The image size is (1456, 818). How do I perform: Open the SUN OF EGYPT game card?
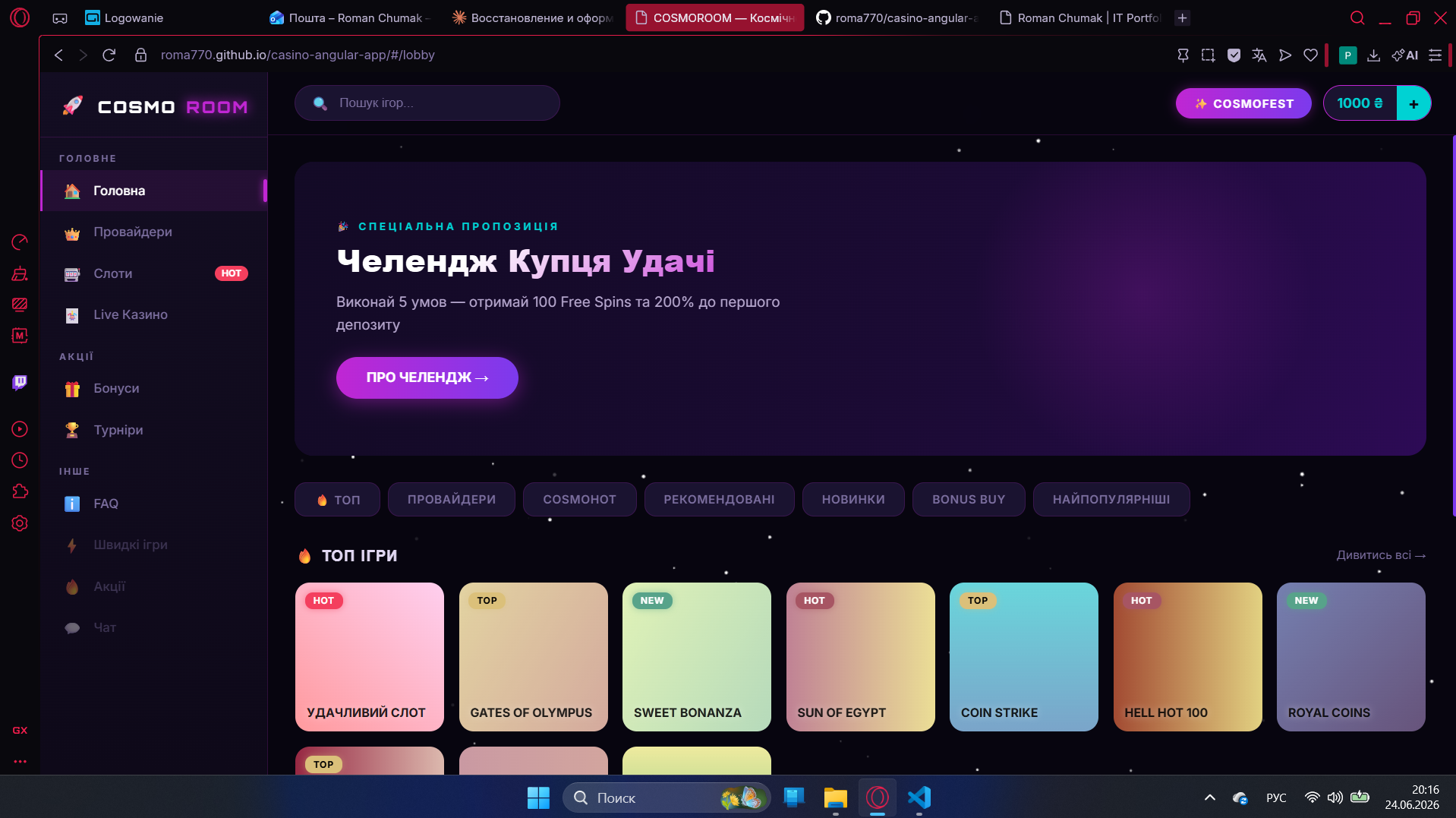coord(861,657)
